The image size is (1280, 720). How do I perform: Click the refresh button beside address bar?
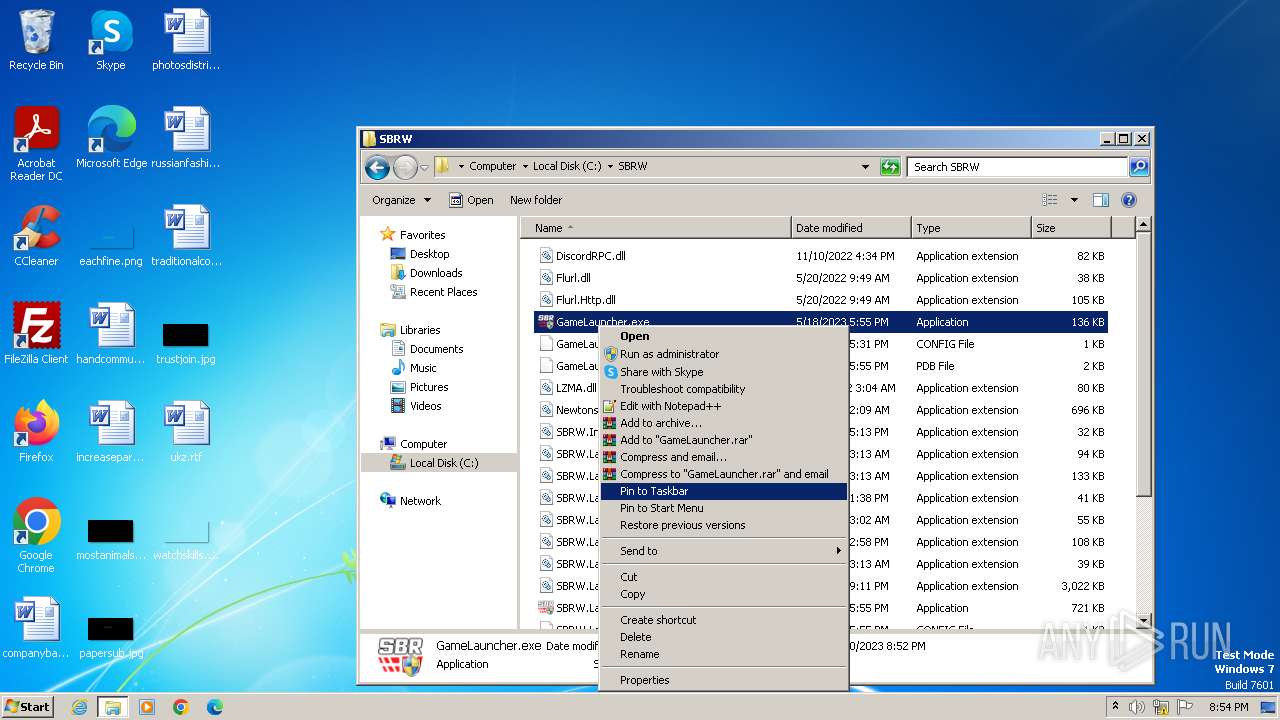890,167
